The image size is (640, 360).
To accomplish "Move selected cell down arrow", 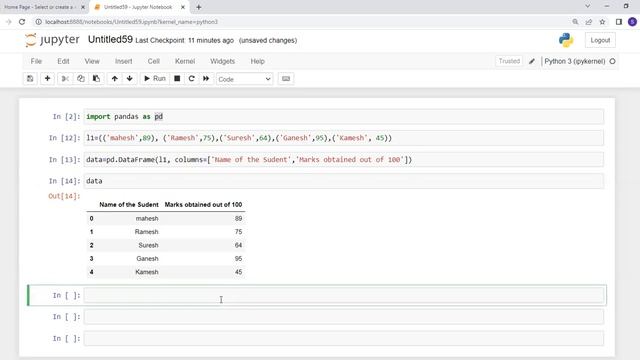I will pos(129,79).
